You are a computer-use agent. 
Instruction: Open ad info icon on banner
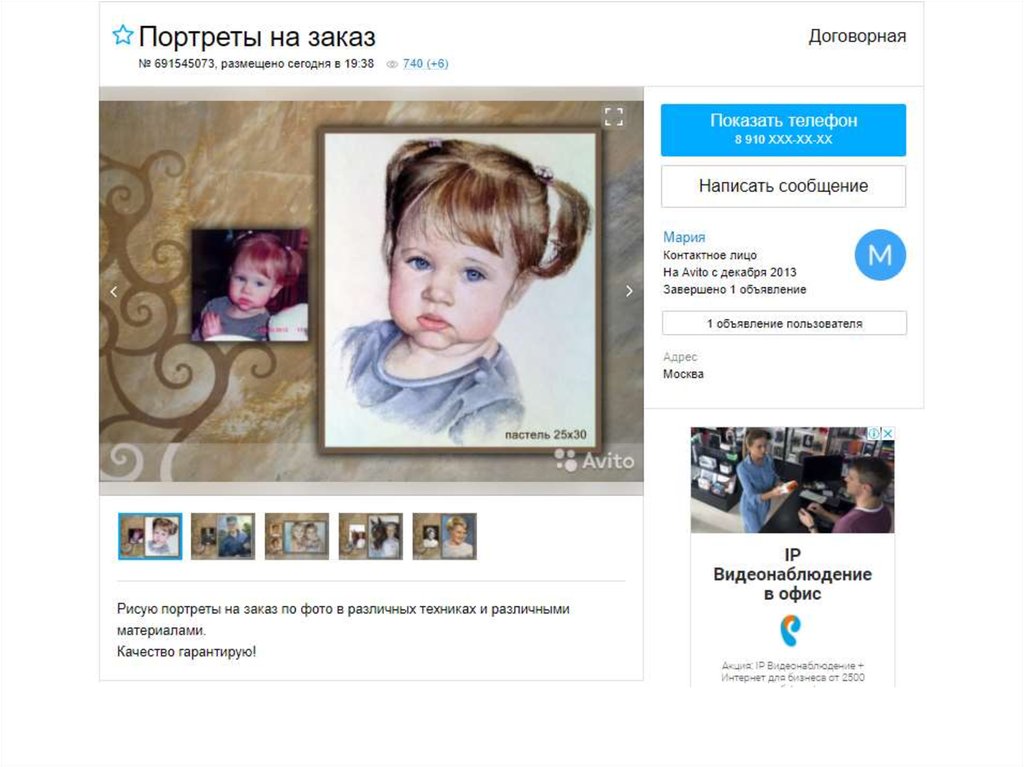coord(874,433)
